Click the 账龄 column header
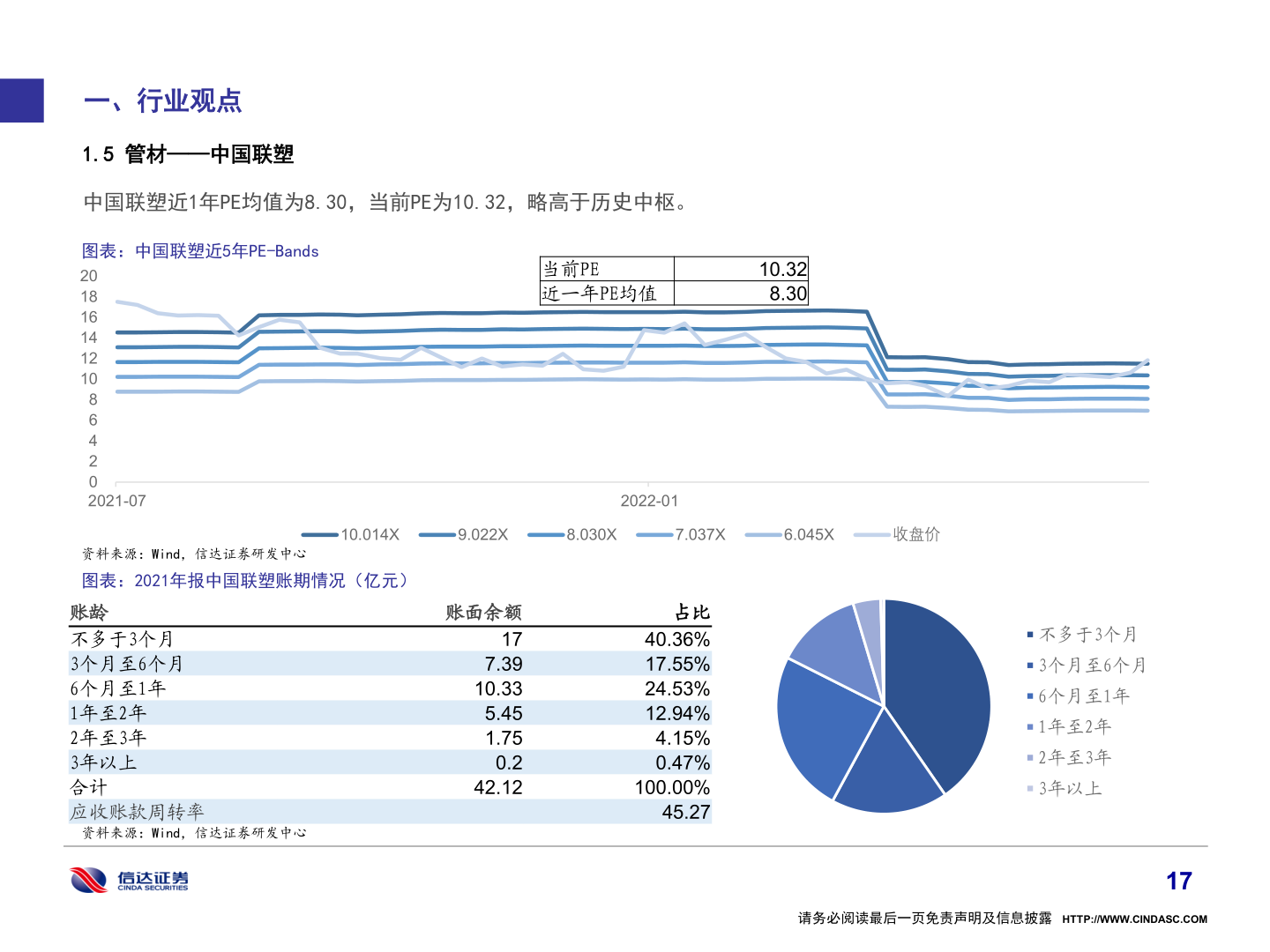The height and width of the screenshot is (952, 1270). coord(89,613)
